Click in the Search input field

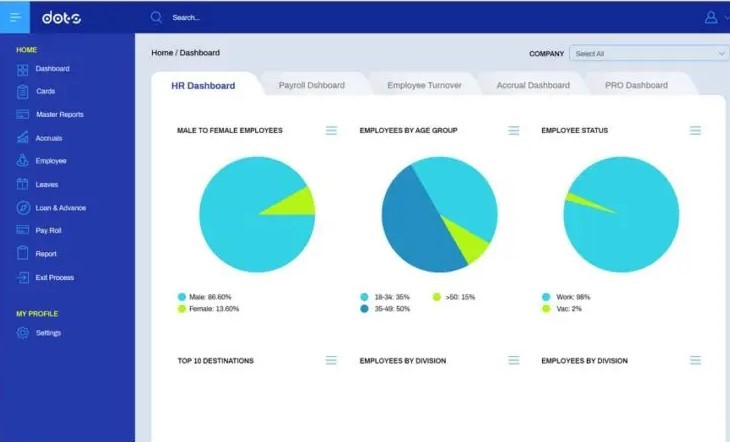click(186, 18)
